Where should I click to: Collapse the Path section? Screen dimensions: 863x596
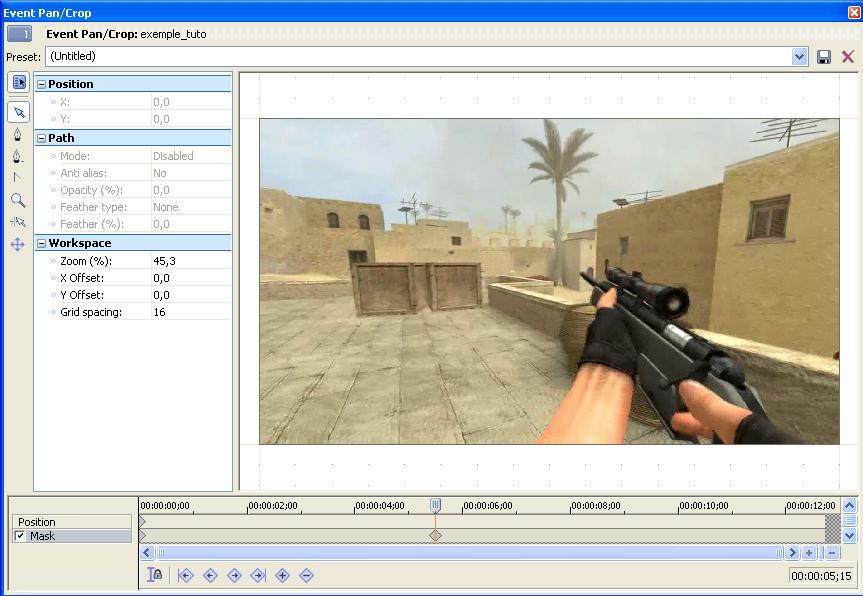point(41,138)
